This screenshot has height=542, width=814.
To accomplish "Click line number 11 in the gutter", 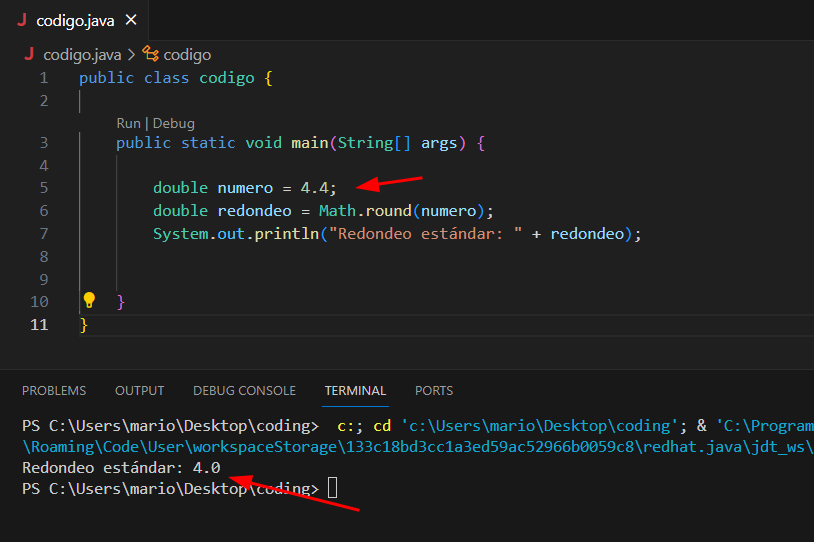I will coord(39,325).
